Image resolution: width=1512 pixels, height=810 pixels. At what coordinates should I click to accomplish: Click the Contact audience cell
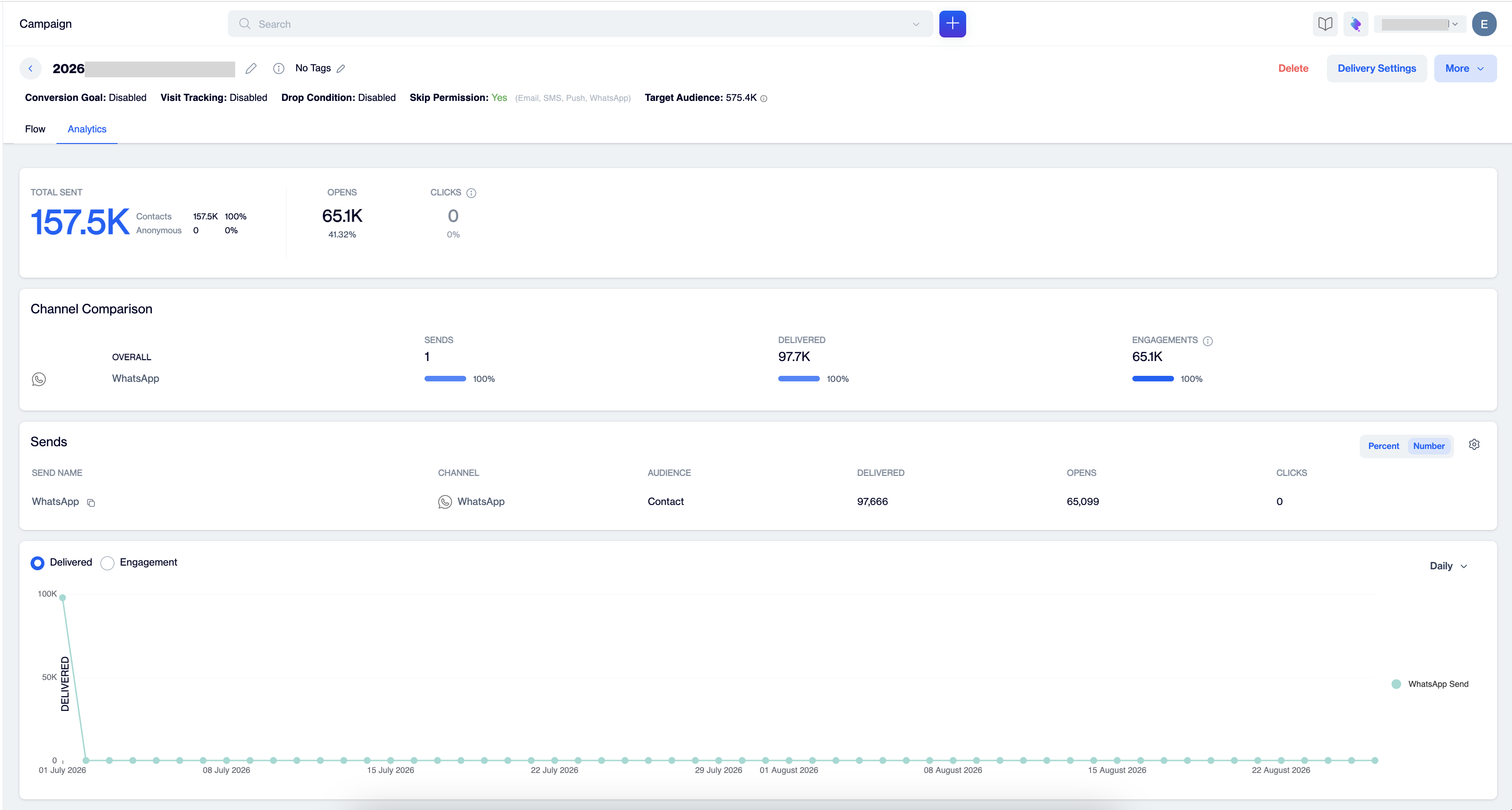[x=666, y=502]
